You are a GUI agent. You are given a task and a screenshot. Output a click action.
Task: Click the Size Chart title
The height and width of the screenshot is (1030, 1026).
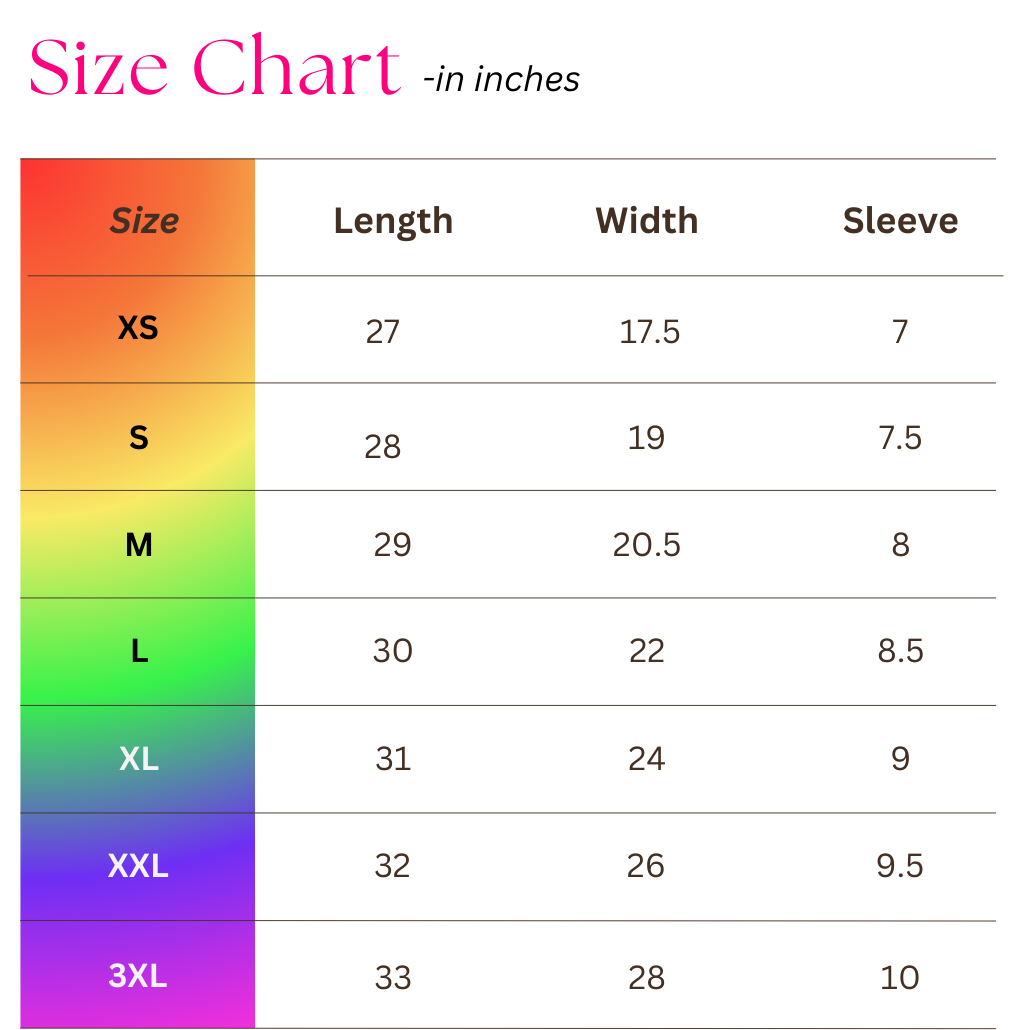215,70
